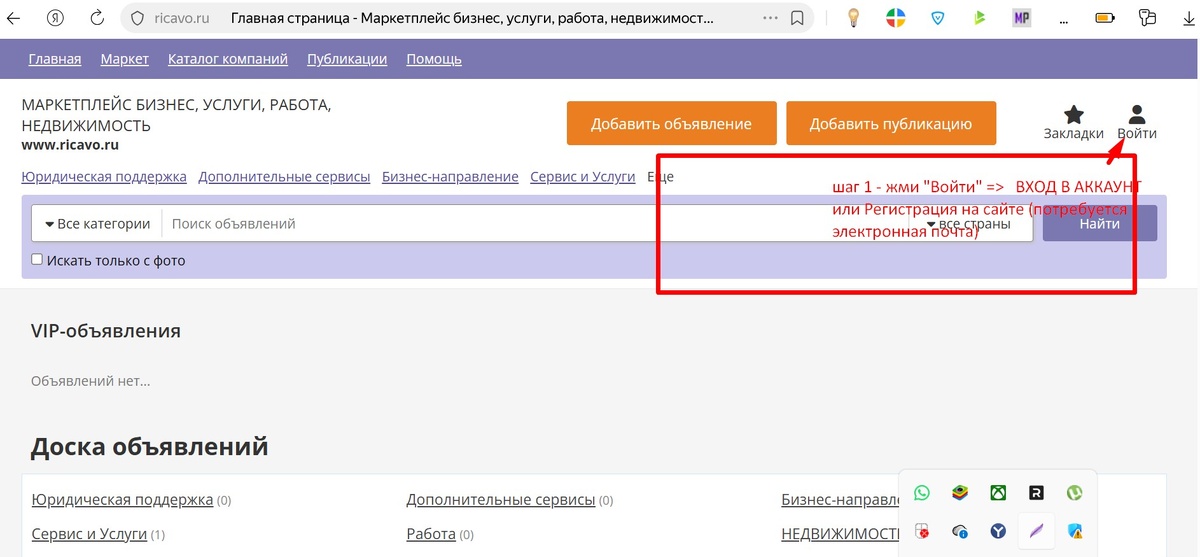Open Главная in the top menu

(x=55, y=59)
